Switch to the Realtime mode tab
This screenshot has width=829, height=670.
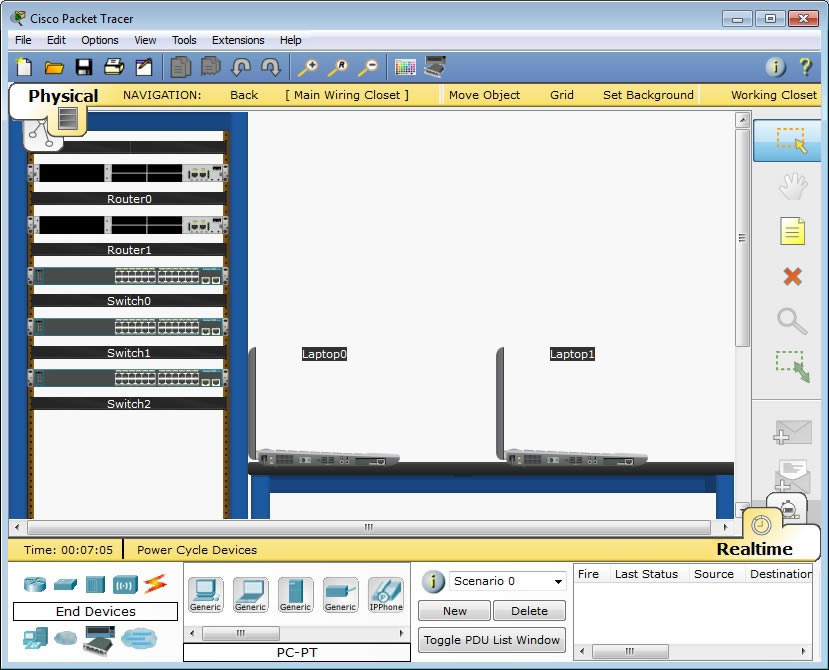click(x=755, y=548)
